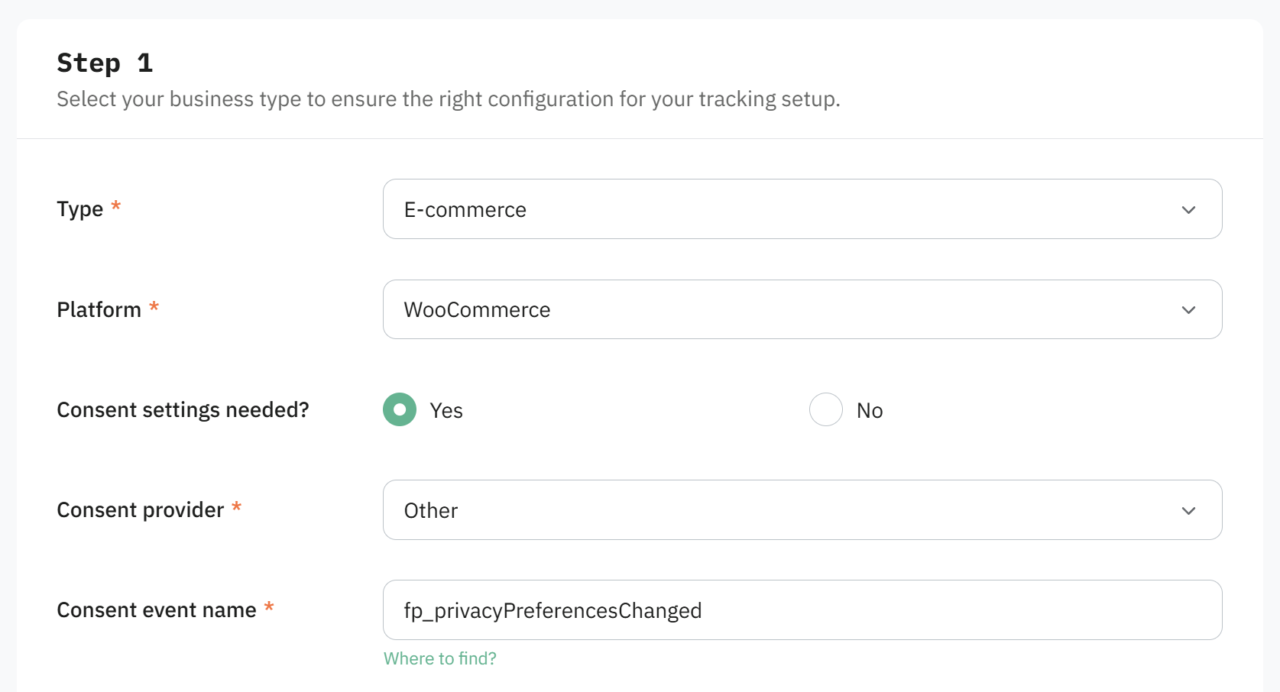Click the chevron on the Platform dropdown
The width and height of the screenshot is (1280, 692).
coord(1188,309)
